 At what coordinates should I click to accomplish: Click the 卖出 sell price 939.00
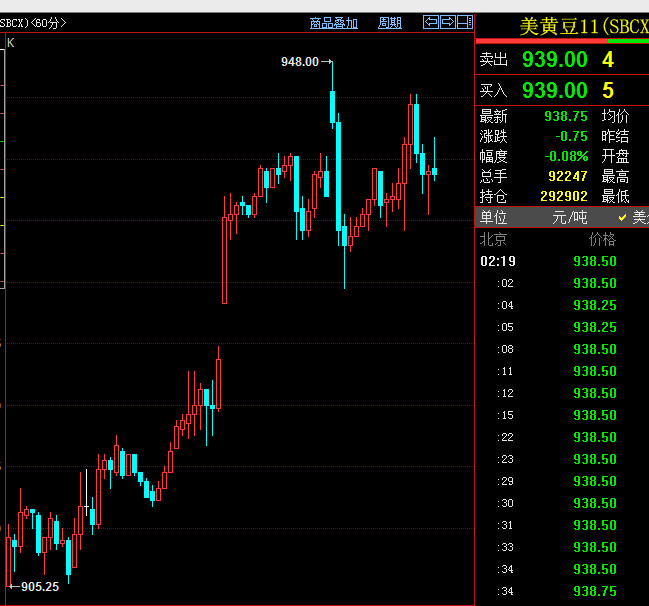tap(554, 60)
